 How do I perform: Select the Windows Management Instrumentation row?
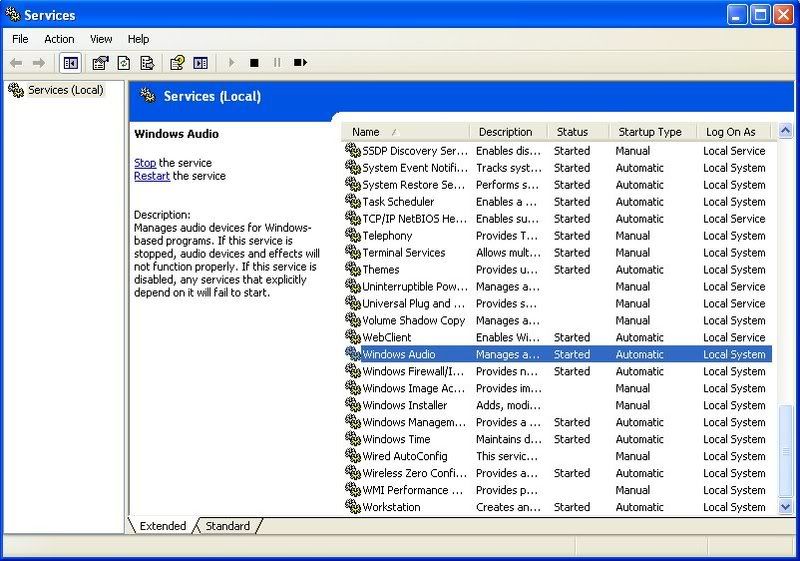point(558,422)
